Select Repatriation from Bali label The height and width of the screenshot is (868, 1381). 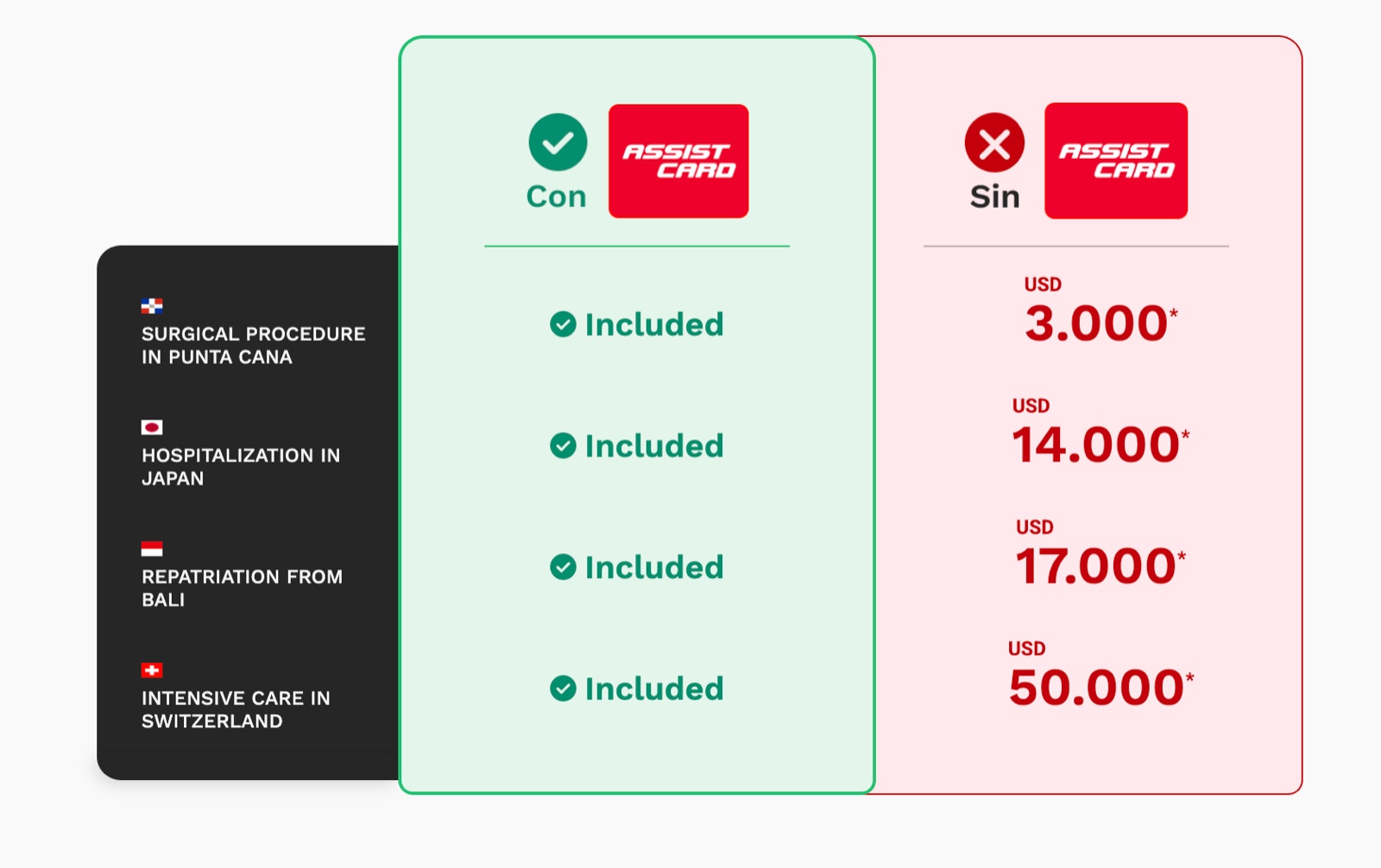coord(242,588)
